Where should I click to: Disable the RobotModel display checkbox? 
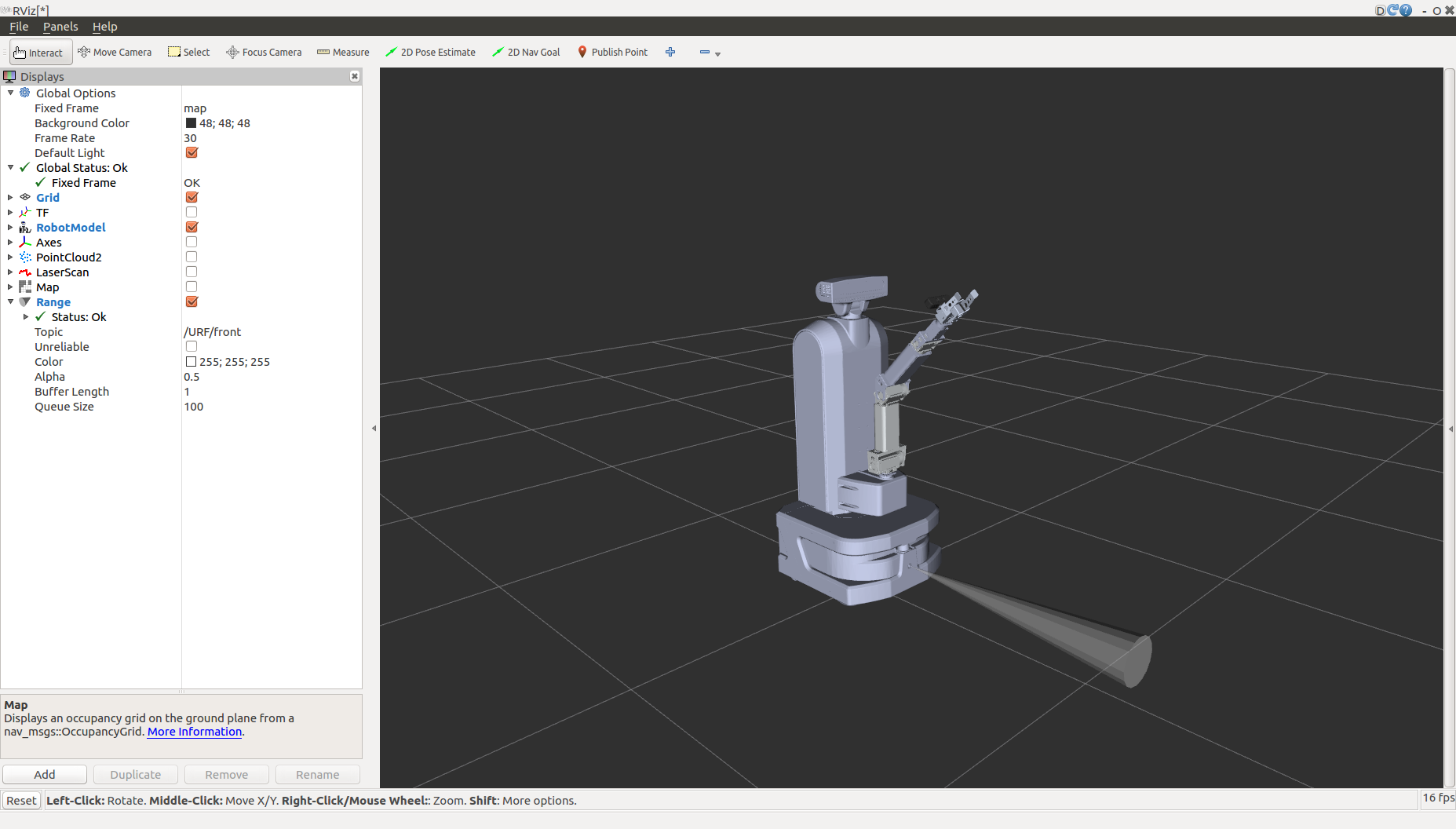pyautogui.click(x=192, y=228)
